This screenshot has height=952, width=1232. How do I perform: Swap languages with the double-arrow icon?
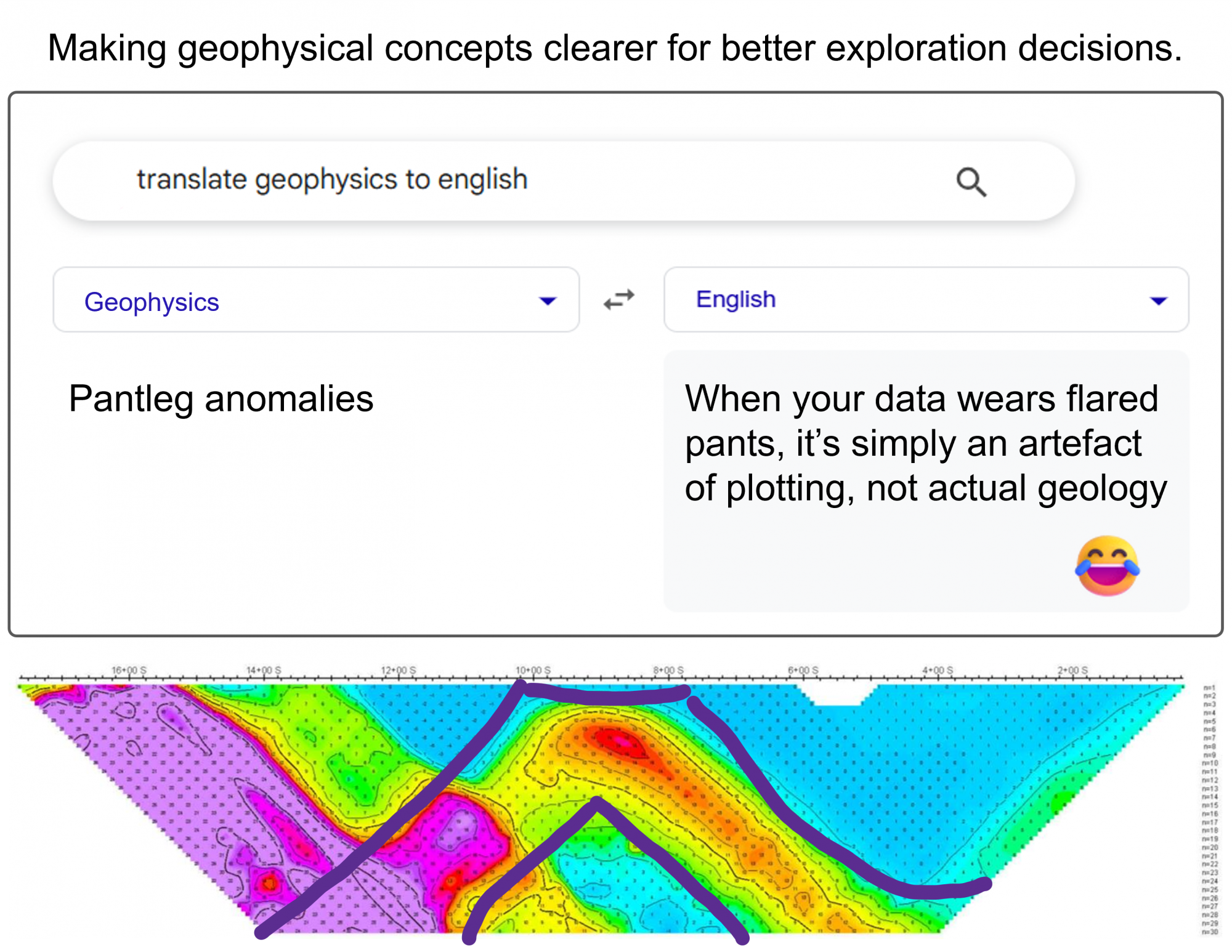(x=619, y=299)
